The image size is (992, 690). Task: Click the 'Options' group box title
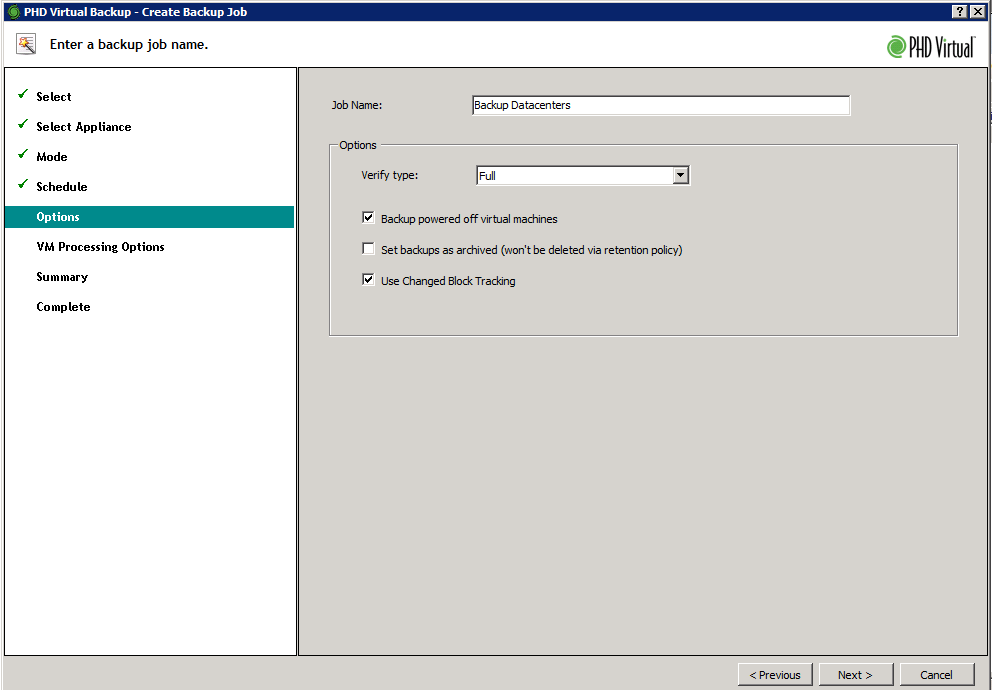tap(358, 145)
